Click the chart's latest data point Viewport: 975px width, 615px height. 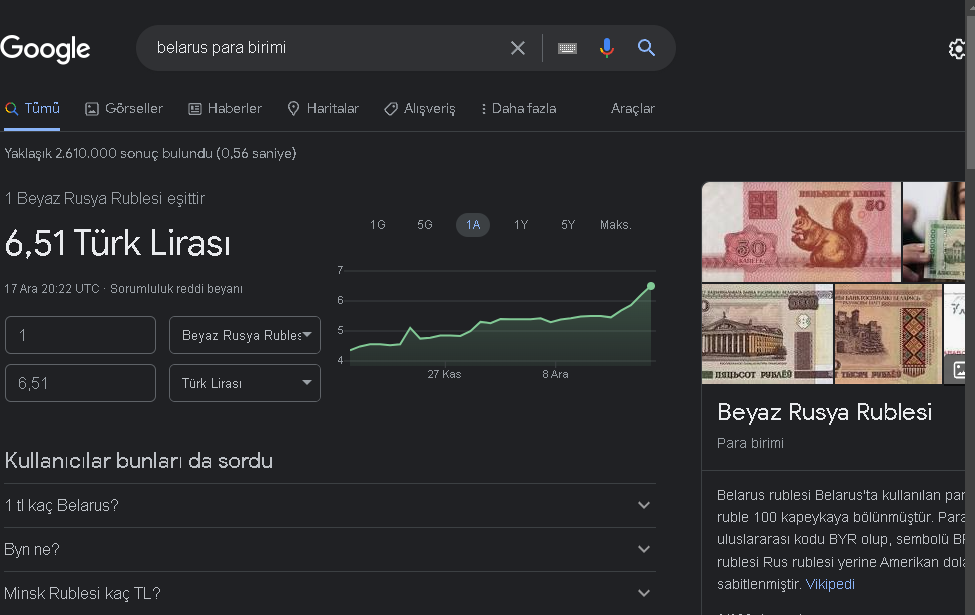pyautogui.click(x=651, y=286)
